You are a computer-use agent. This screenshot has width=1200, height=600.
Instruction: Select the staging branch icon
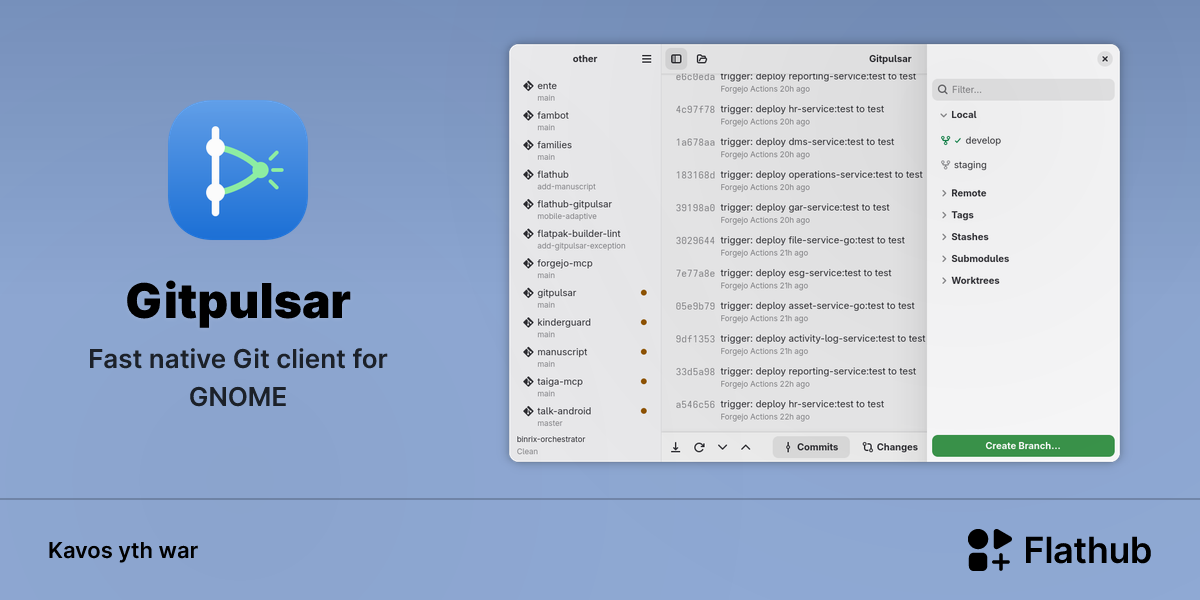click(945, 165)
